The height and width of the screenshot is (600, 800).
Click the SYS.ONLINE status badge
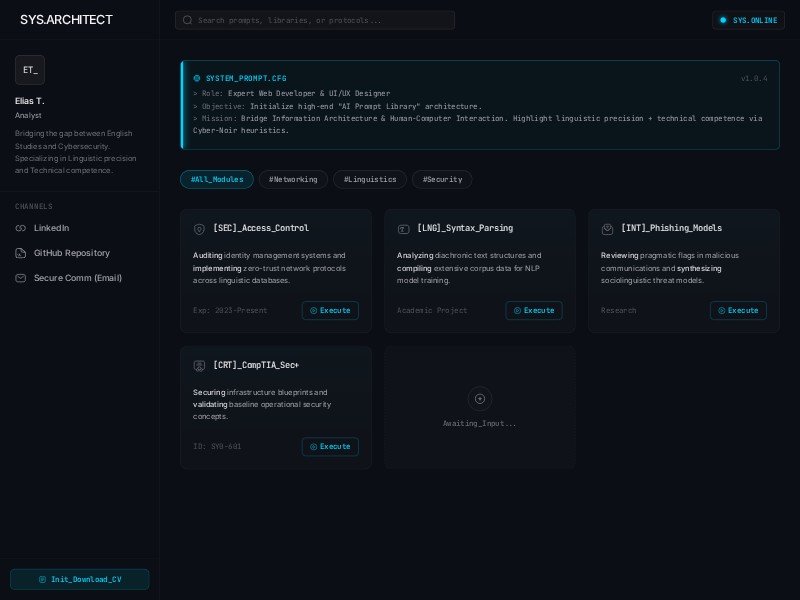(748, 20)
